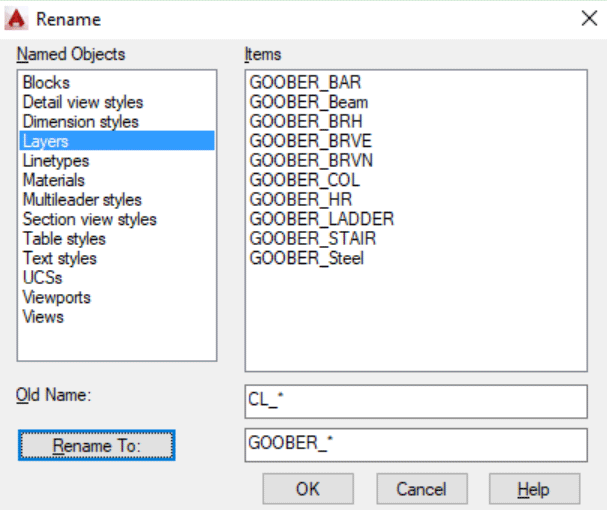Select GOOBER_BAR item

click(305, 82)
